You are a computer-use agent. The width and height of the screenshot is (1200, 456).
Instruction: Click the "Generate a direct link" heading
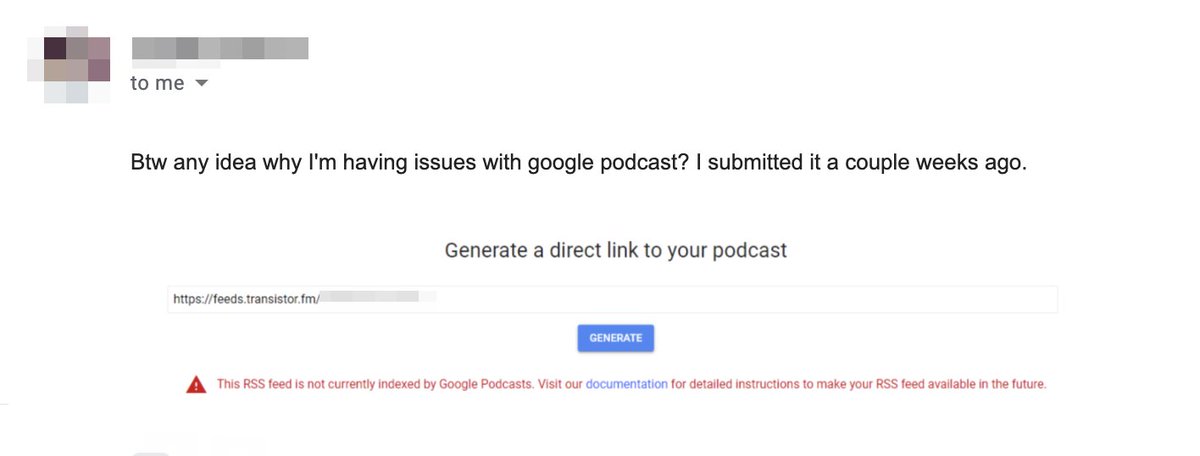[615, 250]
